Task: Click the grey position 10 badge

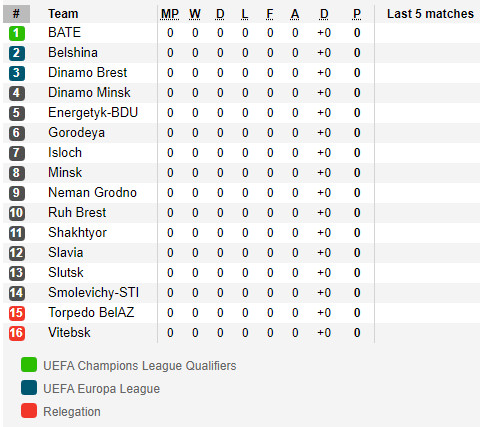Action: [x=17, y=213]
